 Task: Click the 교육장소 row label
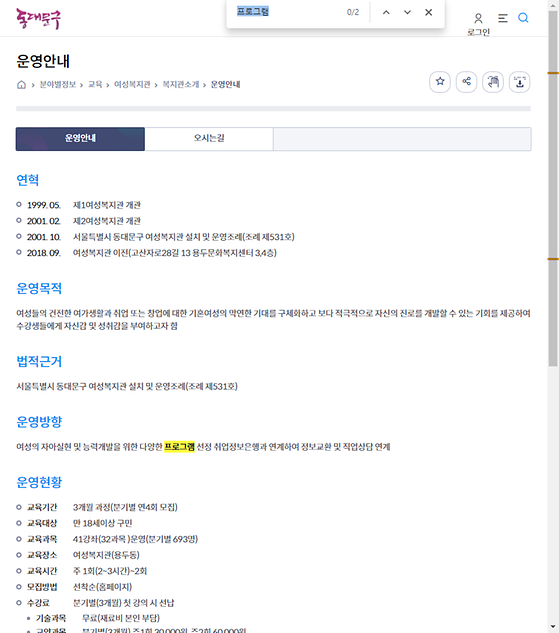(42, 555)
